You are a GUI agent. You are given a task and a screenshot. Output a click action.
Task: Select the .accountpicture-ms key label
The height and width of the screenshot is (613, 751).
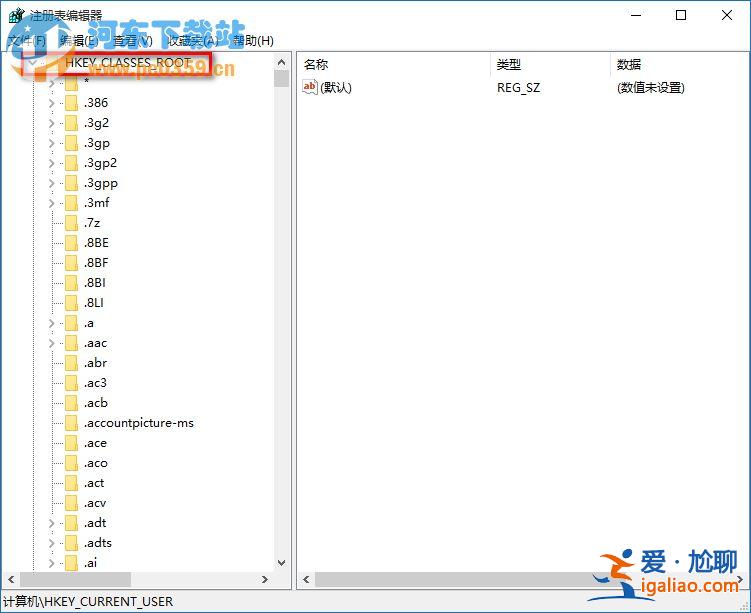138,423
